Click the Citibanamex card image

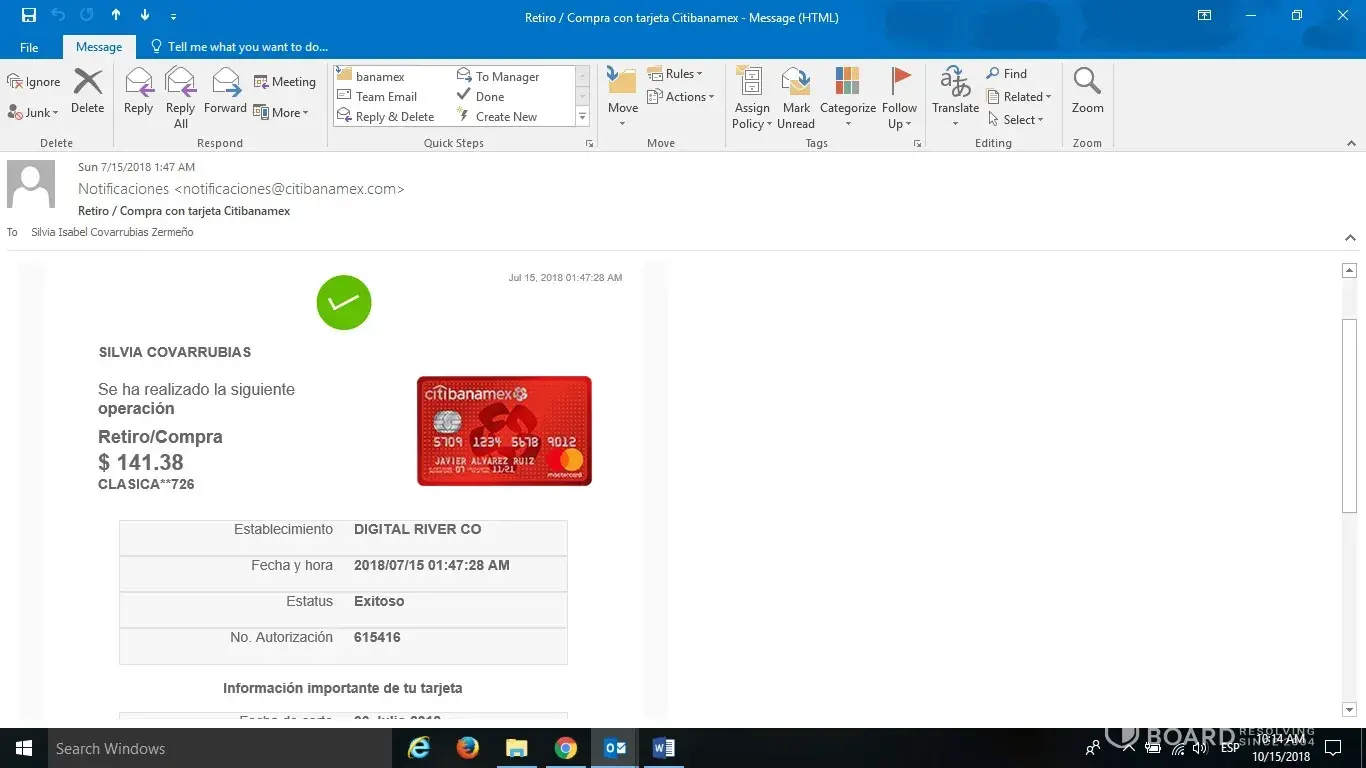point(504,431)
